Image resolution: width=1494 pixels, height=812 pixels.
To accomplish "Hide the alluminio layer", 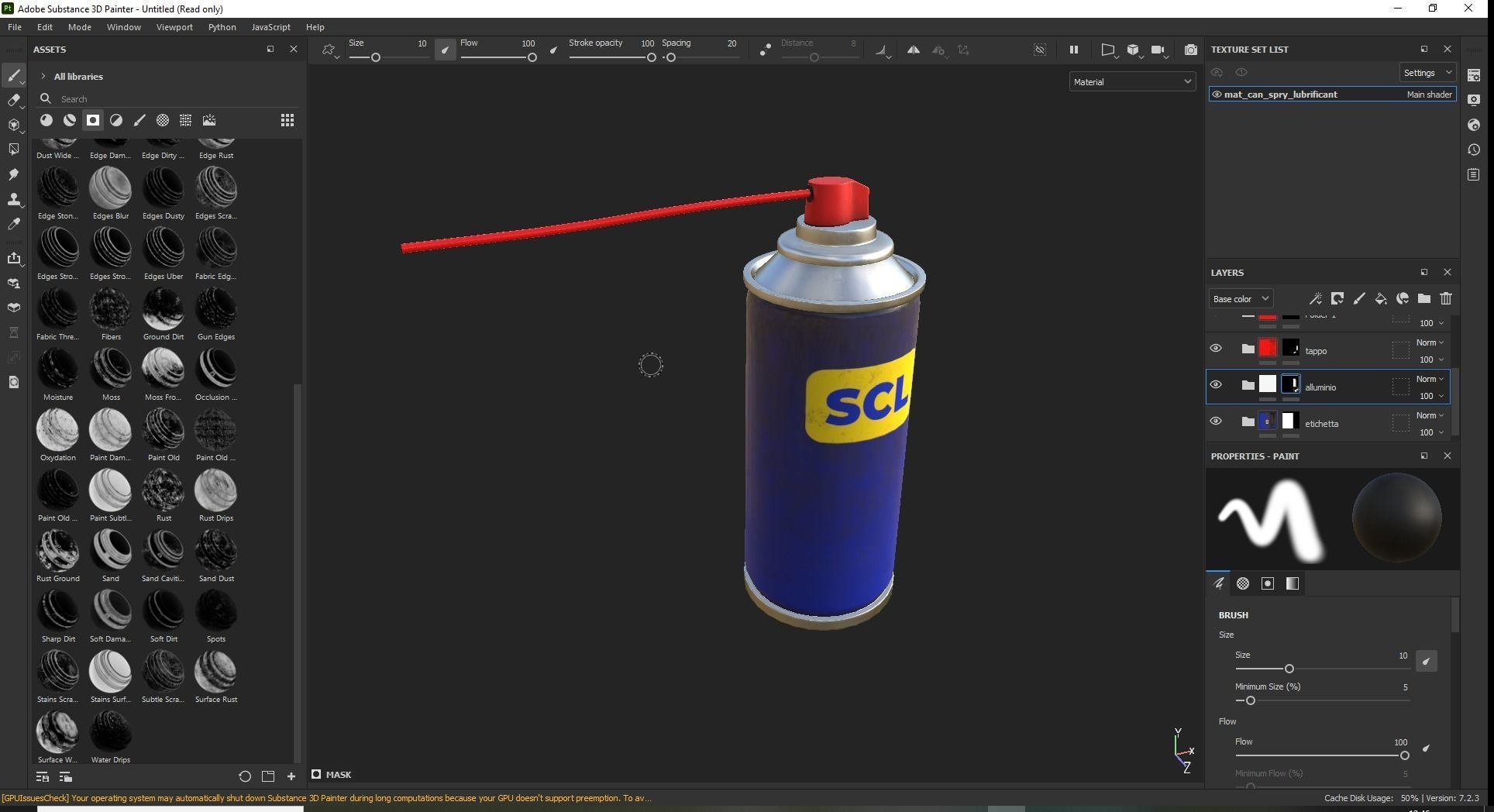I will tap(1216, 385).
